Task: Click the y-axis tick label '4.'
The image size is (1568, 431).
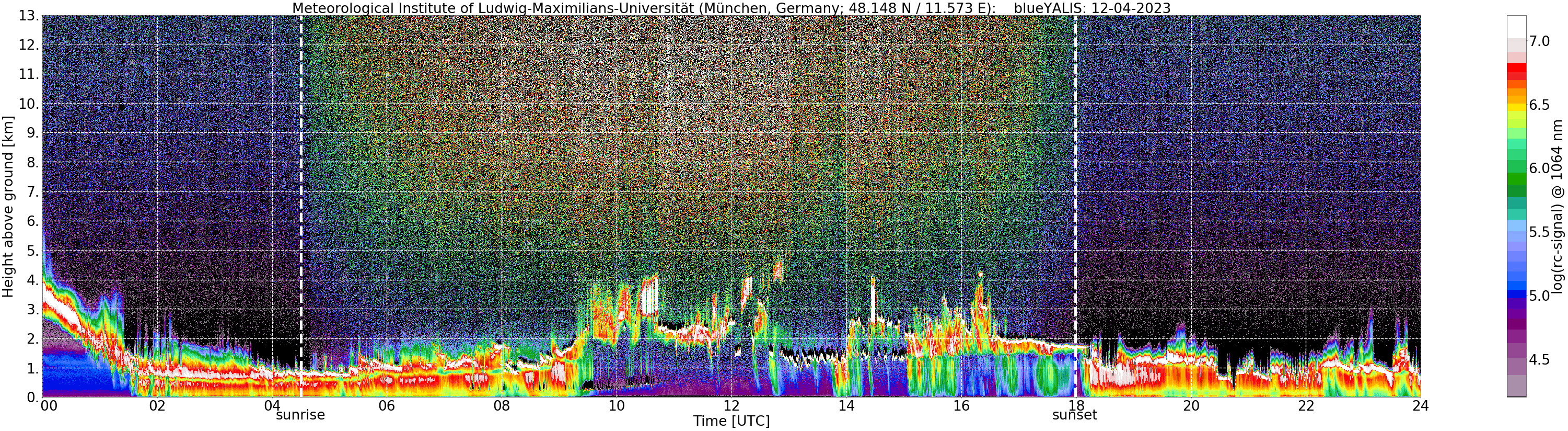Action: click(33, 280)
